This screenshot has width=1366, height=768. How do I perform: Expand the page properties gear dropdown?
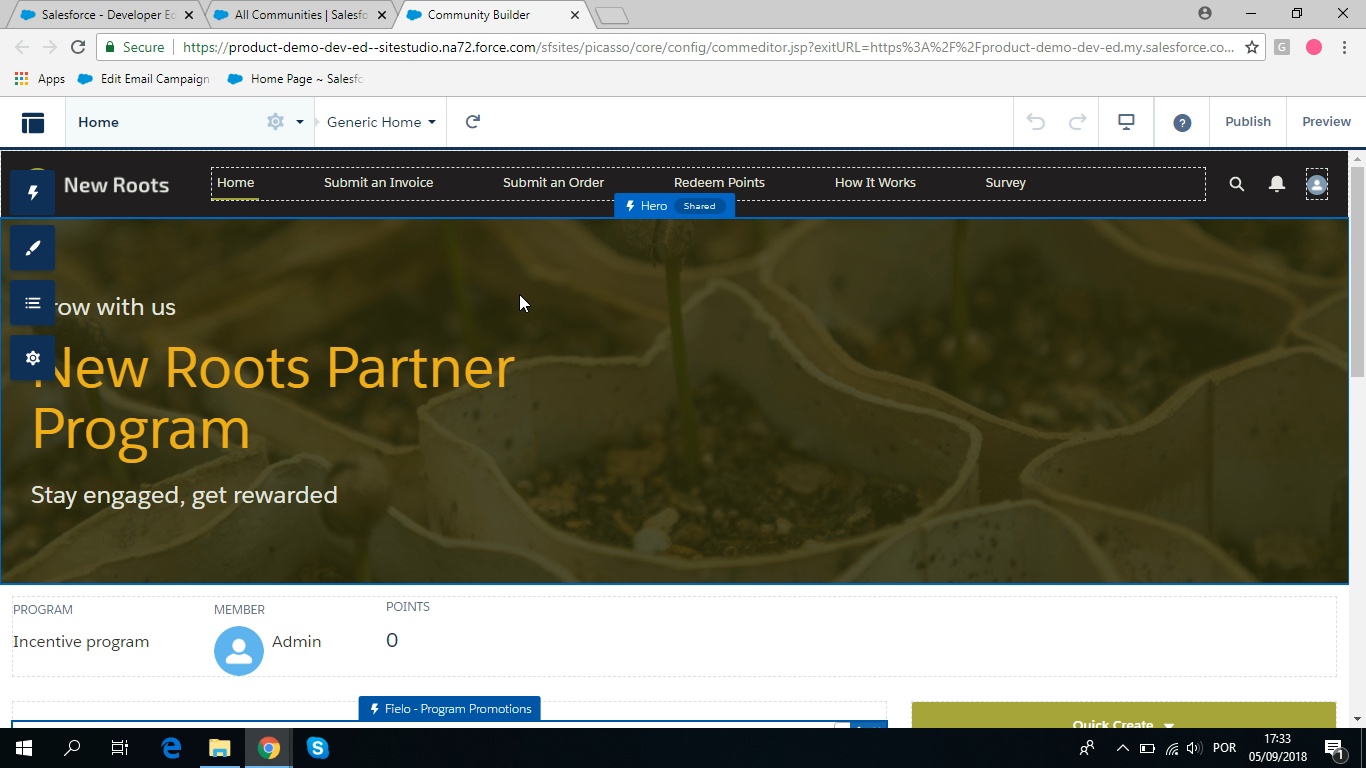(285, 122)
